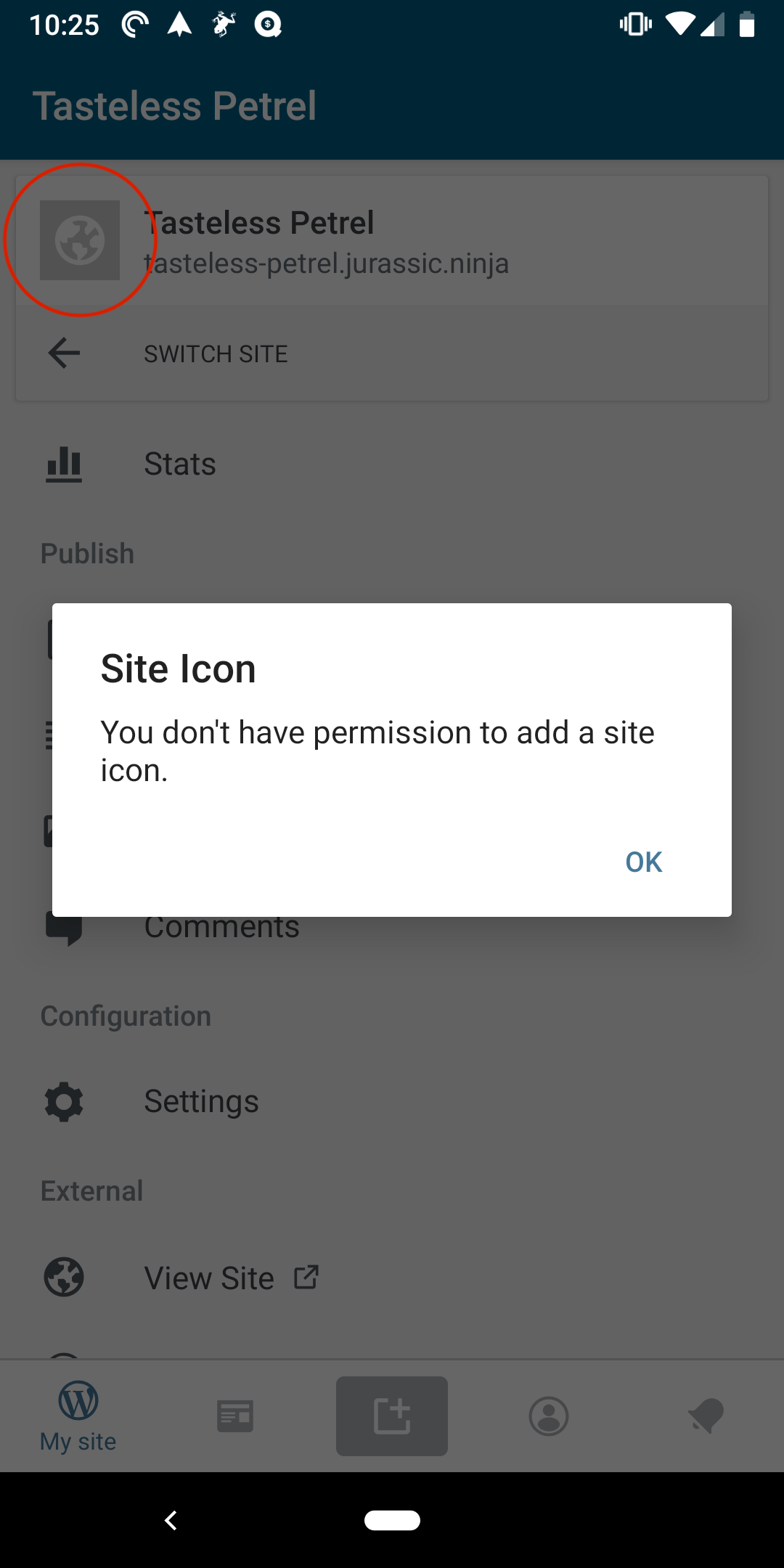Select the Reader icon in bottom navigation
784x1568 pixels.
234,1414
